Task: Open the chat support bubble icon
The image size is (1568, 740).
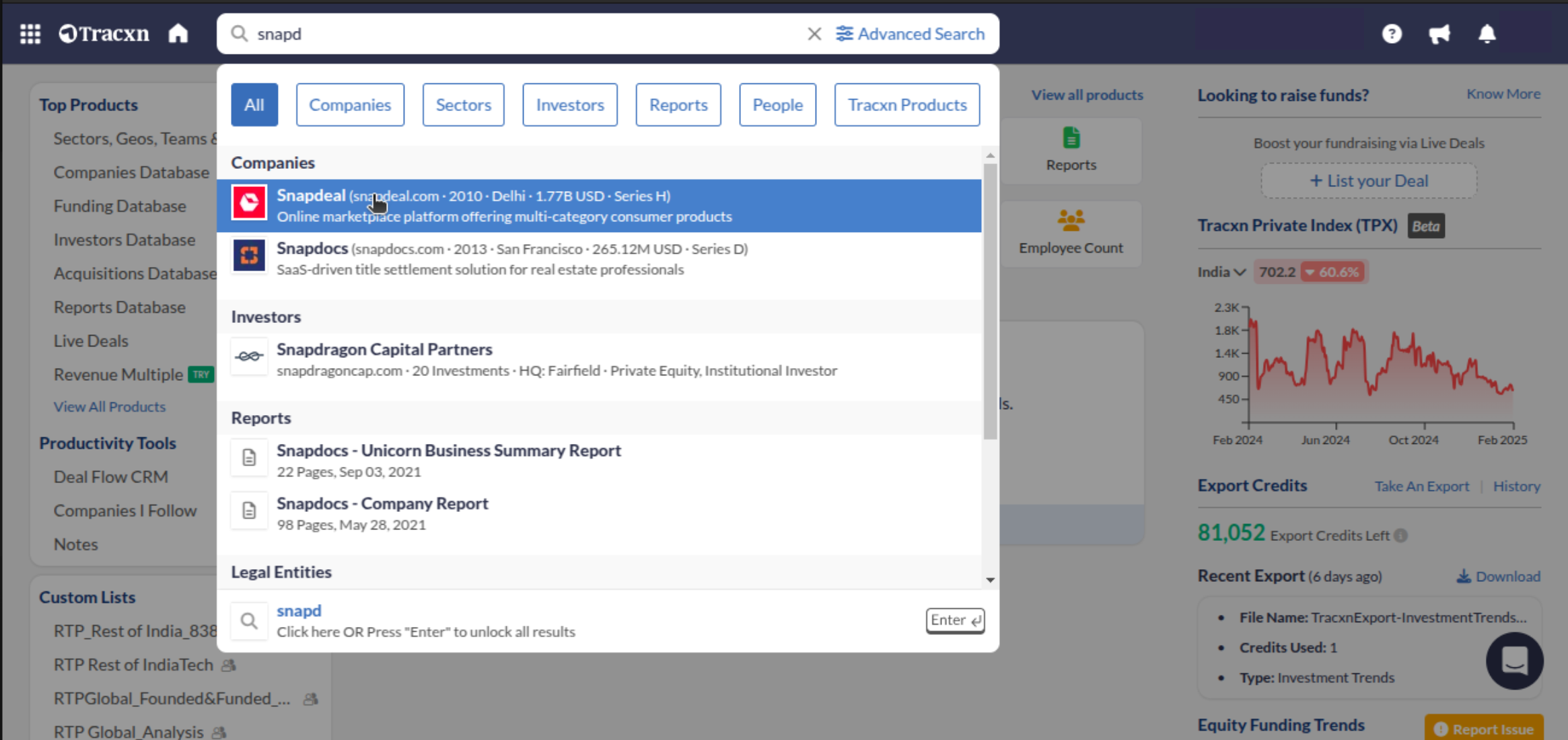Action: point(1514,661)
